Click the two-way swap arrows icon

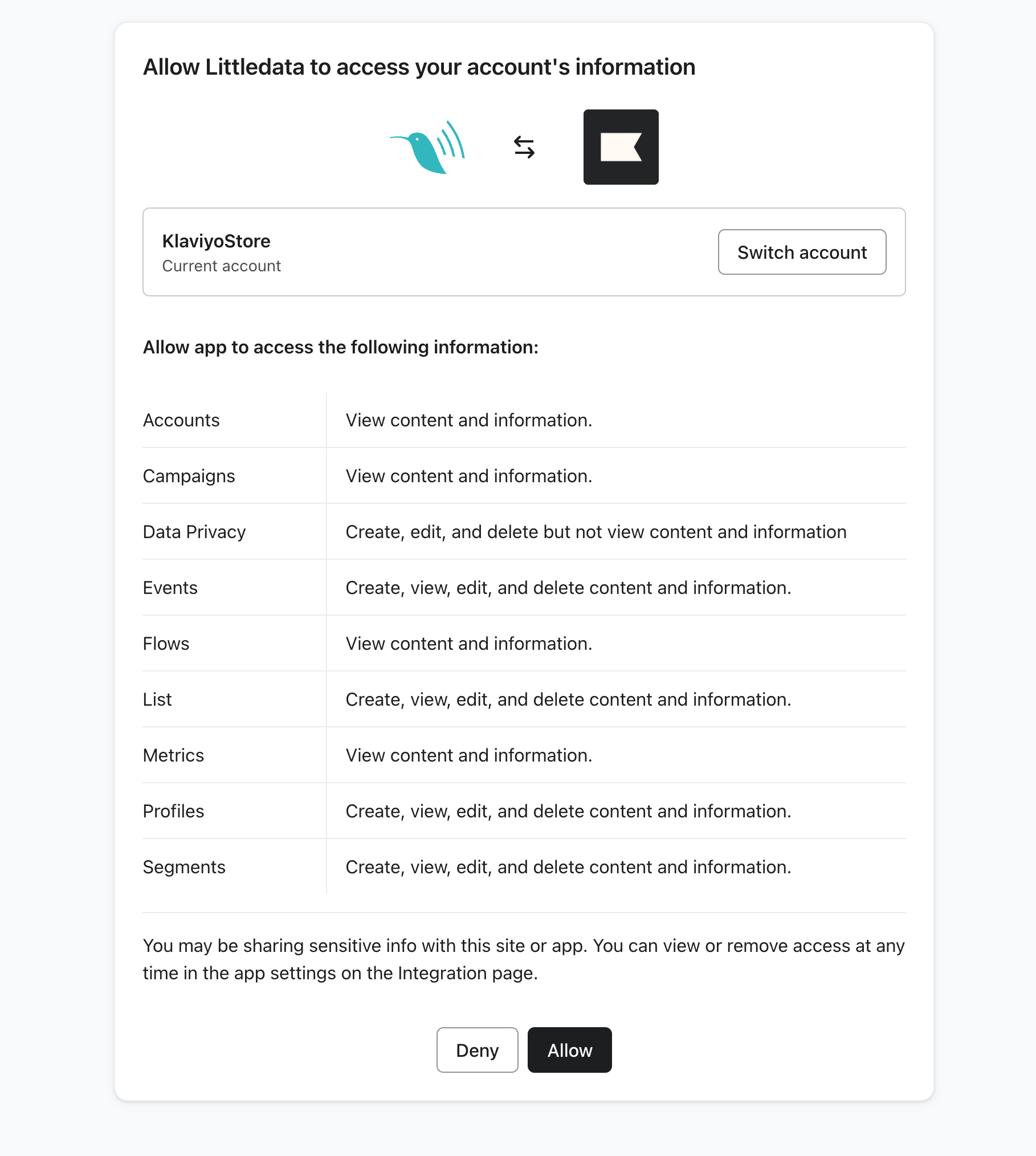point(524,147)
